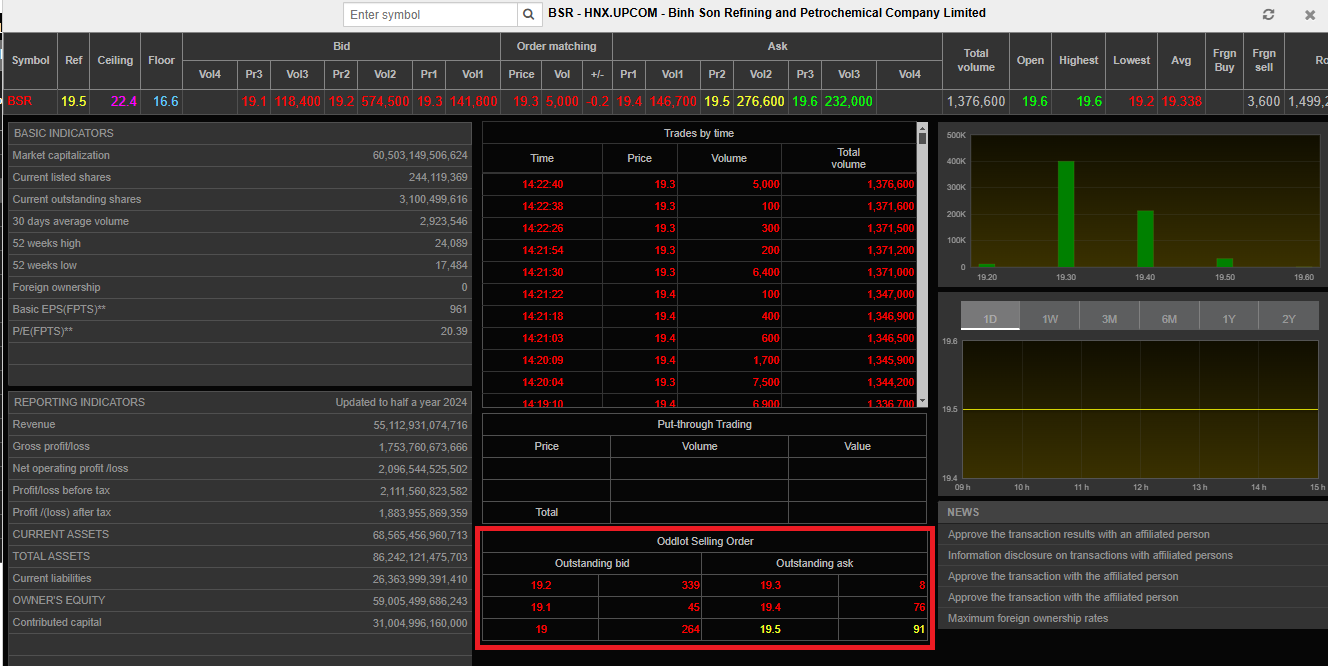This screenshot has height=666, width=1328.
Task: Click the OWNER'S EQUITY row
Action: [240, 600]
